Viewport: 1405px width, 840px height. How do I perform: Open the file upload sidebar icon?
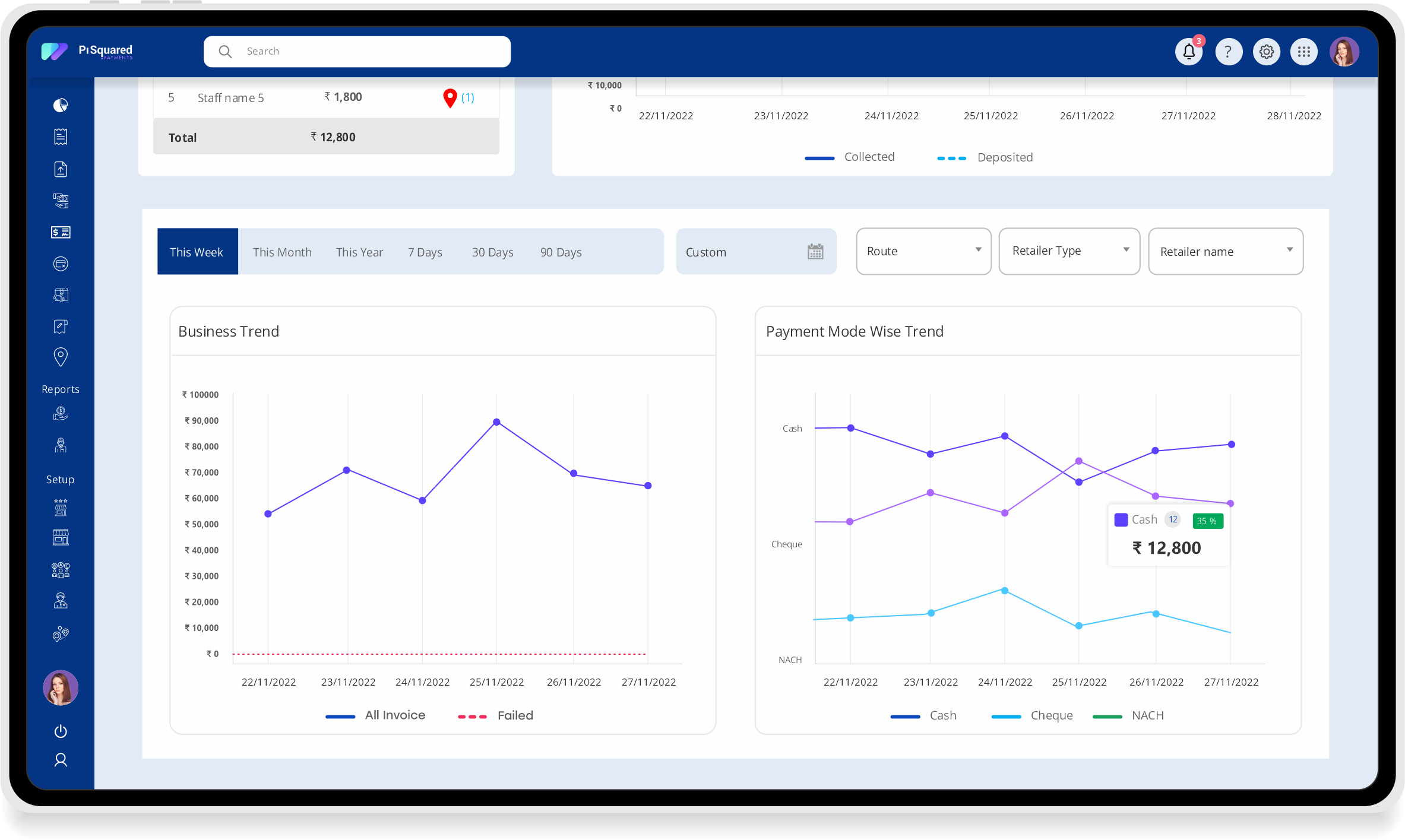pyautogui.click(x=61, y=169)
